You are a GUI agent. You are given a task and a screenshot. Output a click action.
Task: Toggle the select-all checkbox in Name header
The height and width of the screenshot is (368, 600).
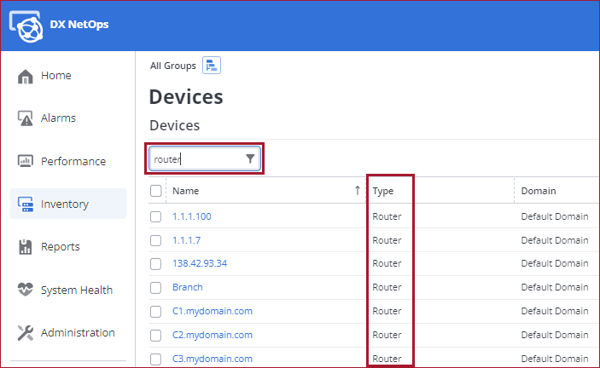pos(156,191)
